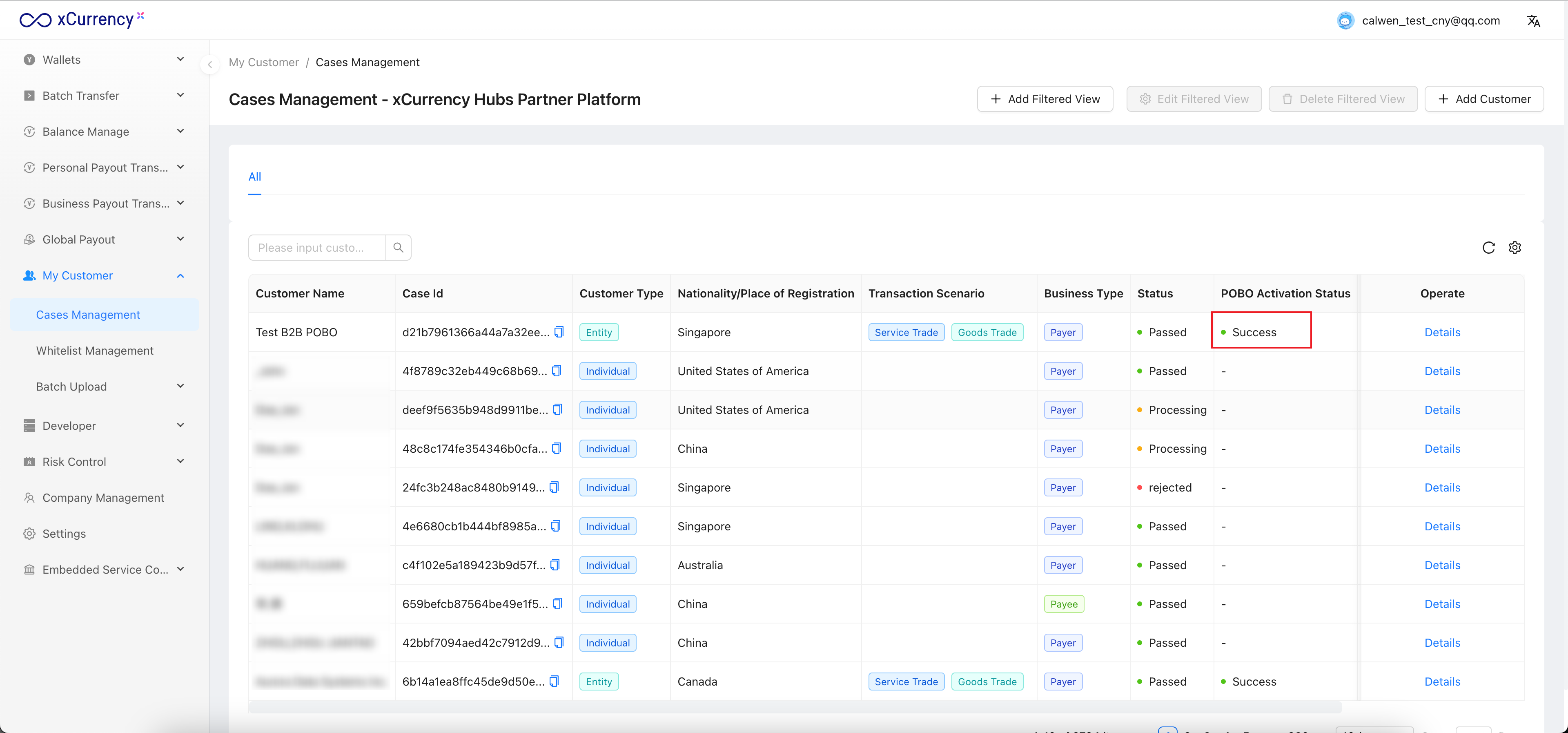Click the customer search input field
Screen dimensions: 1568x733
[x=316, y=247]
